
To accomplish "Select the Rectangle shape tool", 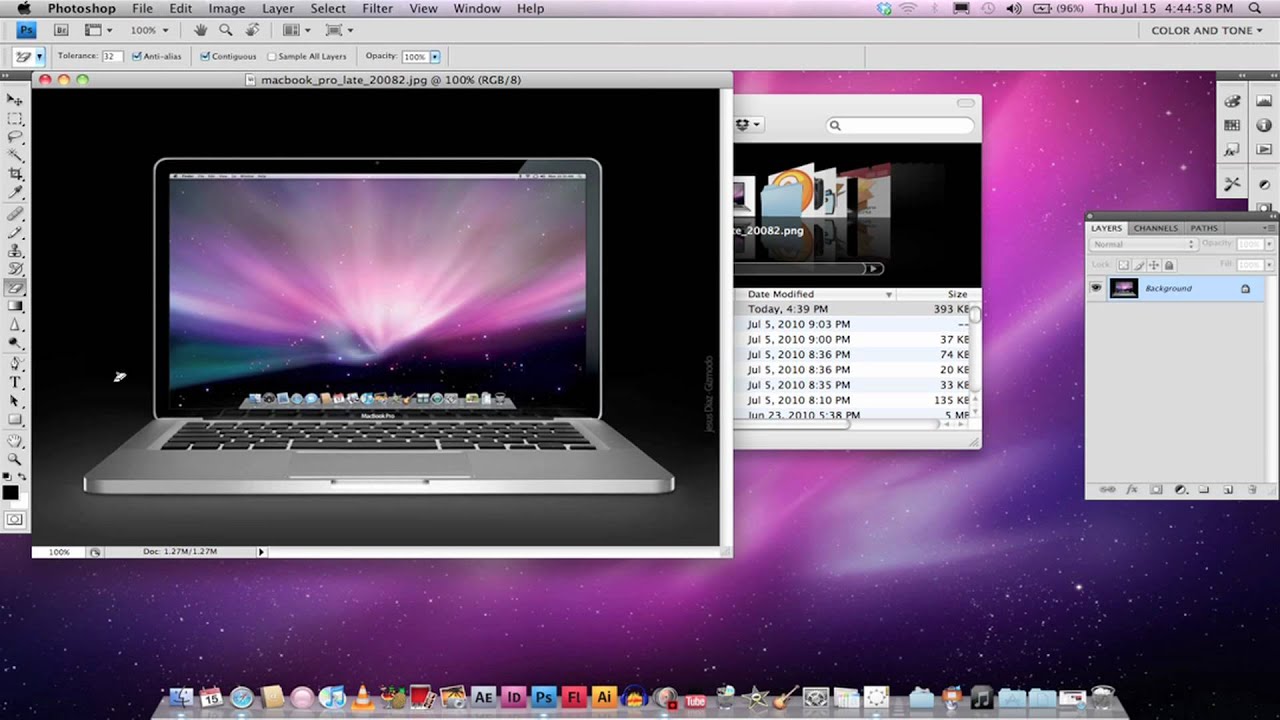I will (x=15, y=420).
